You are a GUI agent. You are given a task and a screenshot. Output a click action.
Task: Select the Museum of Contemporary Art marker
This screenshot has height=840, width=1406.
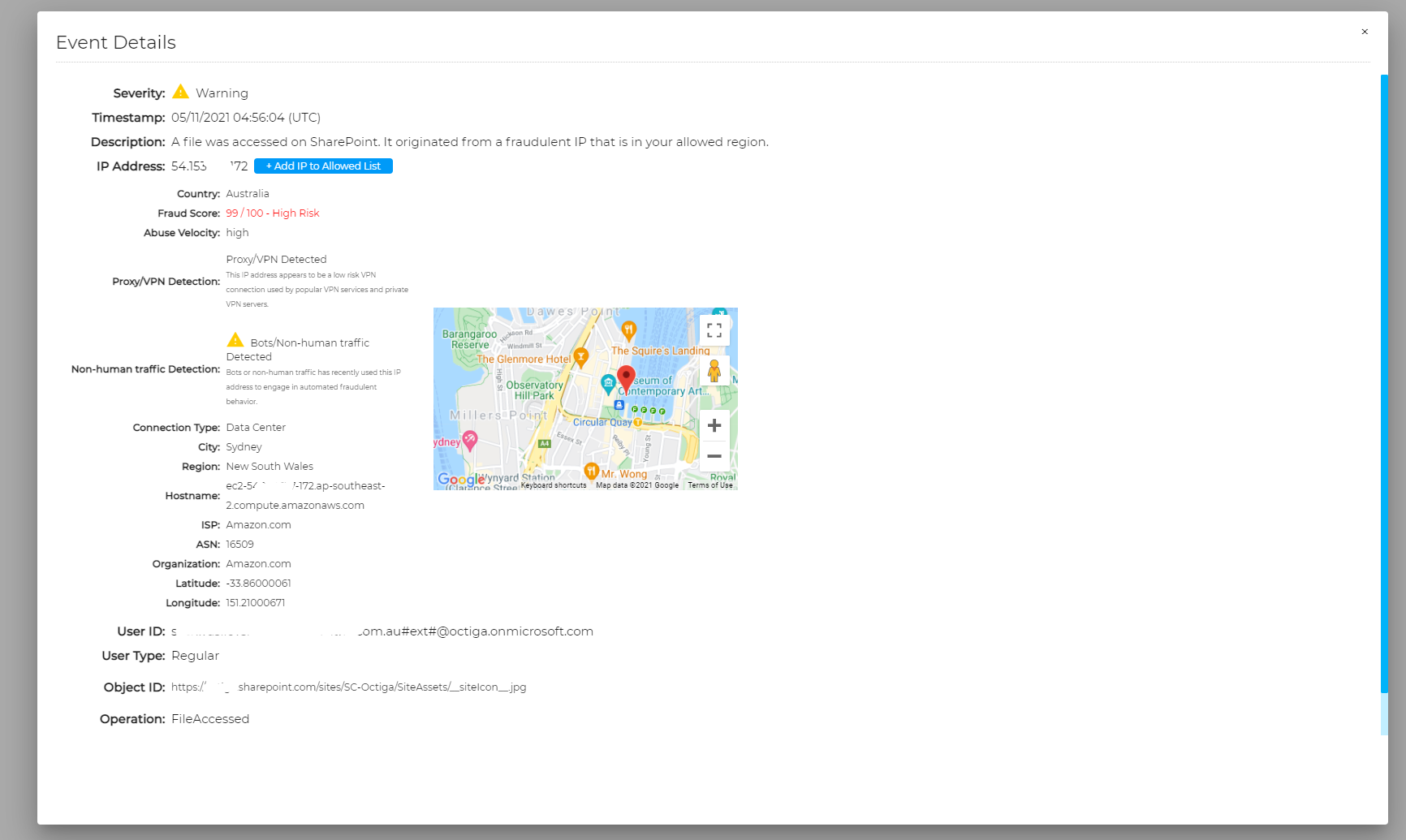(x=608, y=384)
